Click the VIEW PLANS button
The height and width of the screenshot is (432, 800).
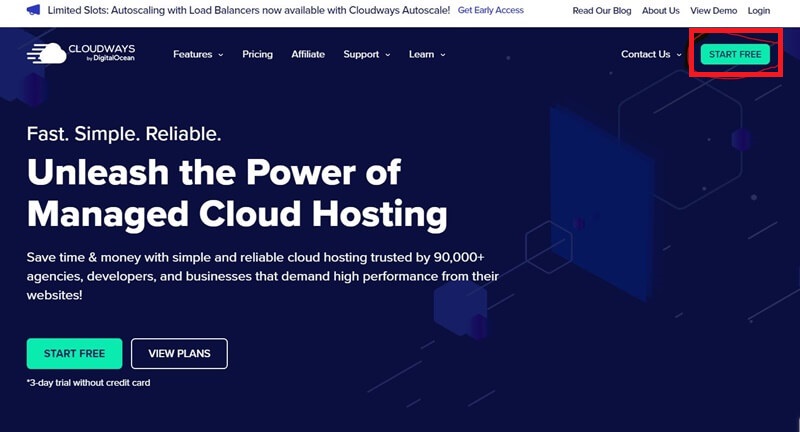179,353
